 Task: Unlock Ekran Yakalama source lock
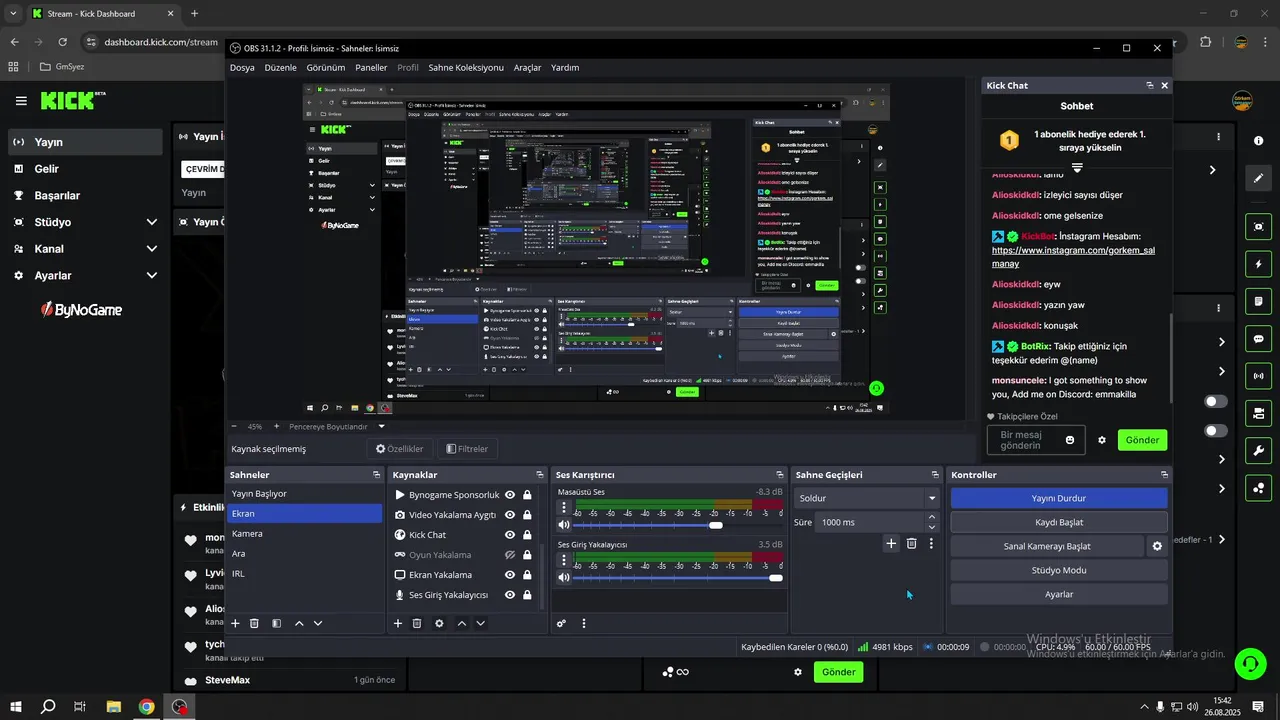click(527, 575)
